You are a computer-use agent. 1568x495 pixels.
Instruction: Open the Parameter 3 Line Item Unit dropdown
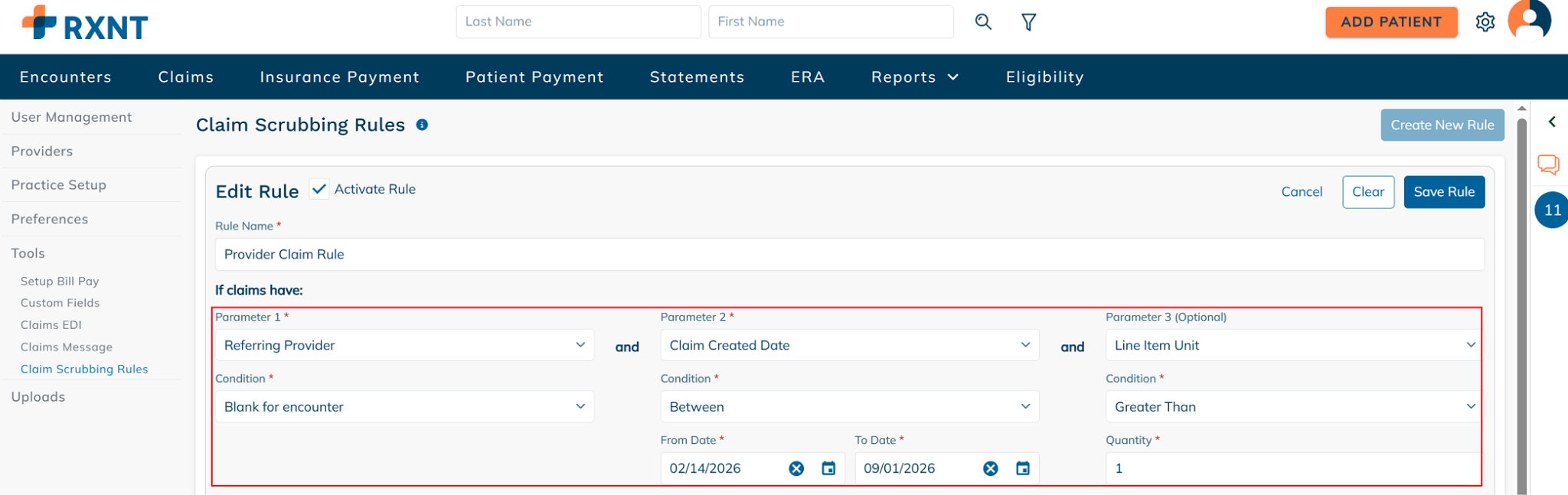coord(1293,345)
